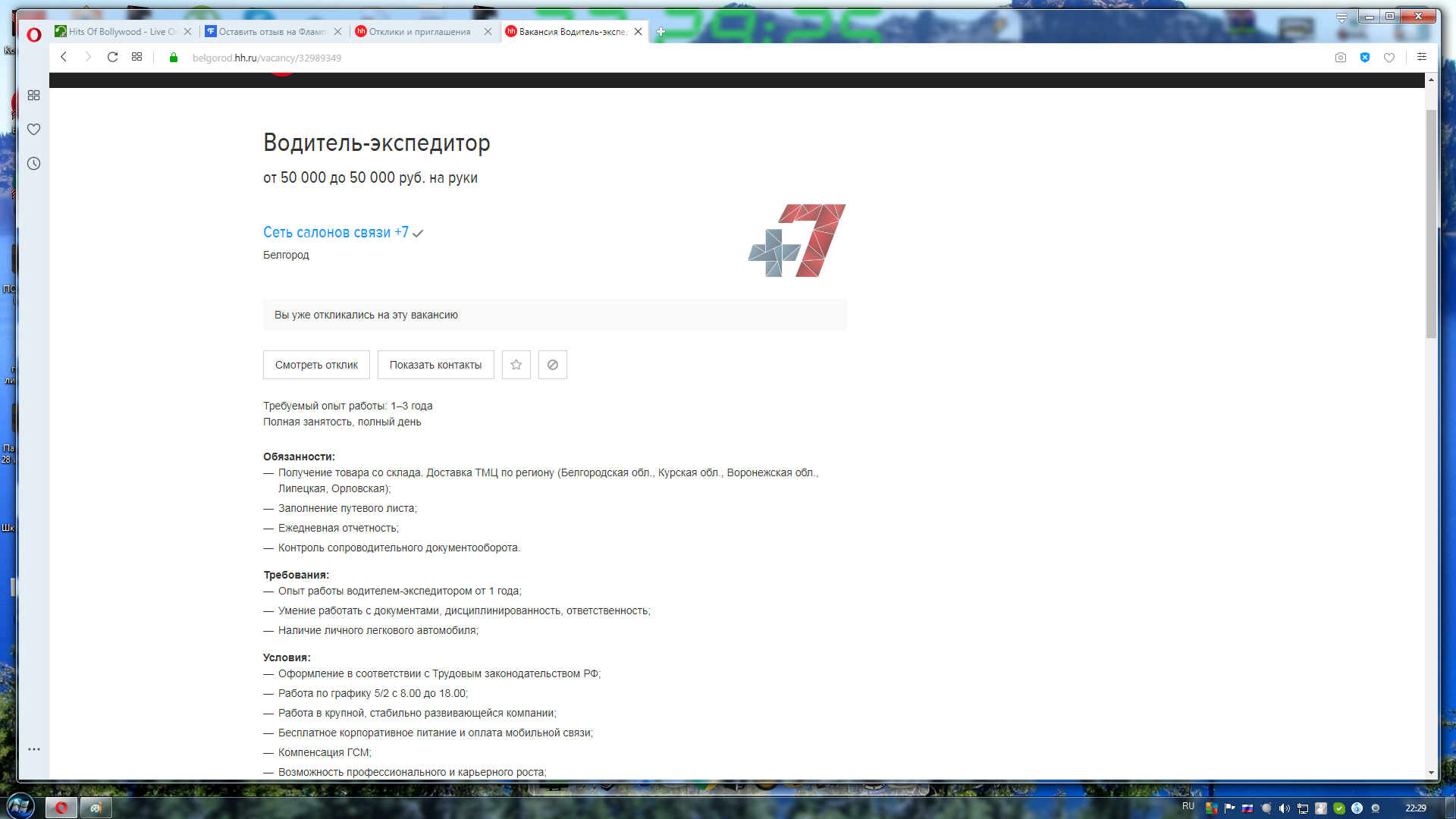Open Easy Setup menu icon
1456x819 pixels.
pos(1422,57)
